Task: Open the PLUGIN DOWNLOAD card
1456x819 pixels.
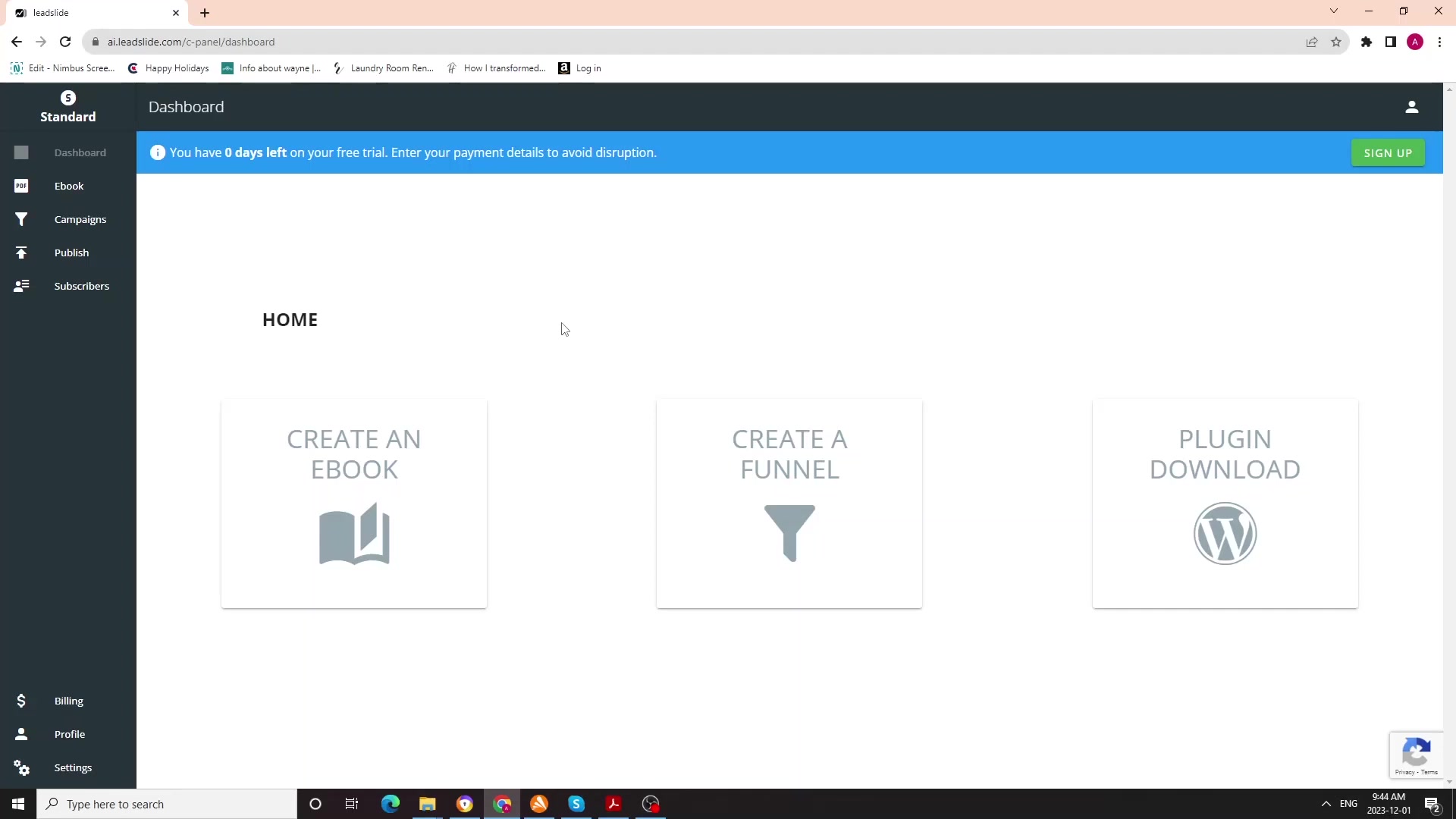Action: tap(1225, 504)
